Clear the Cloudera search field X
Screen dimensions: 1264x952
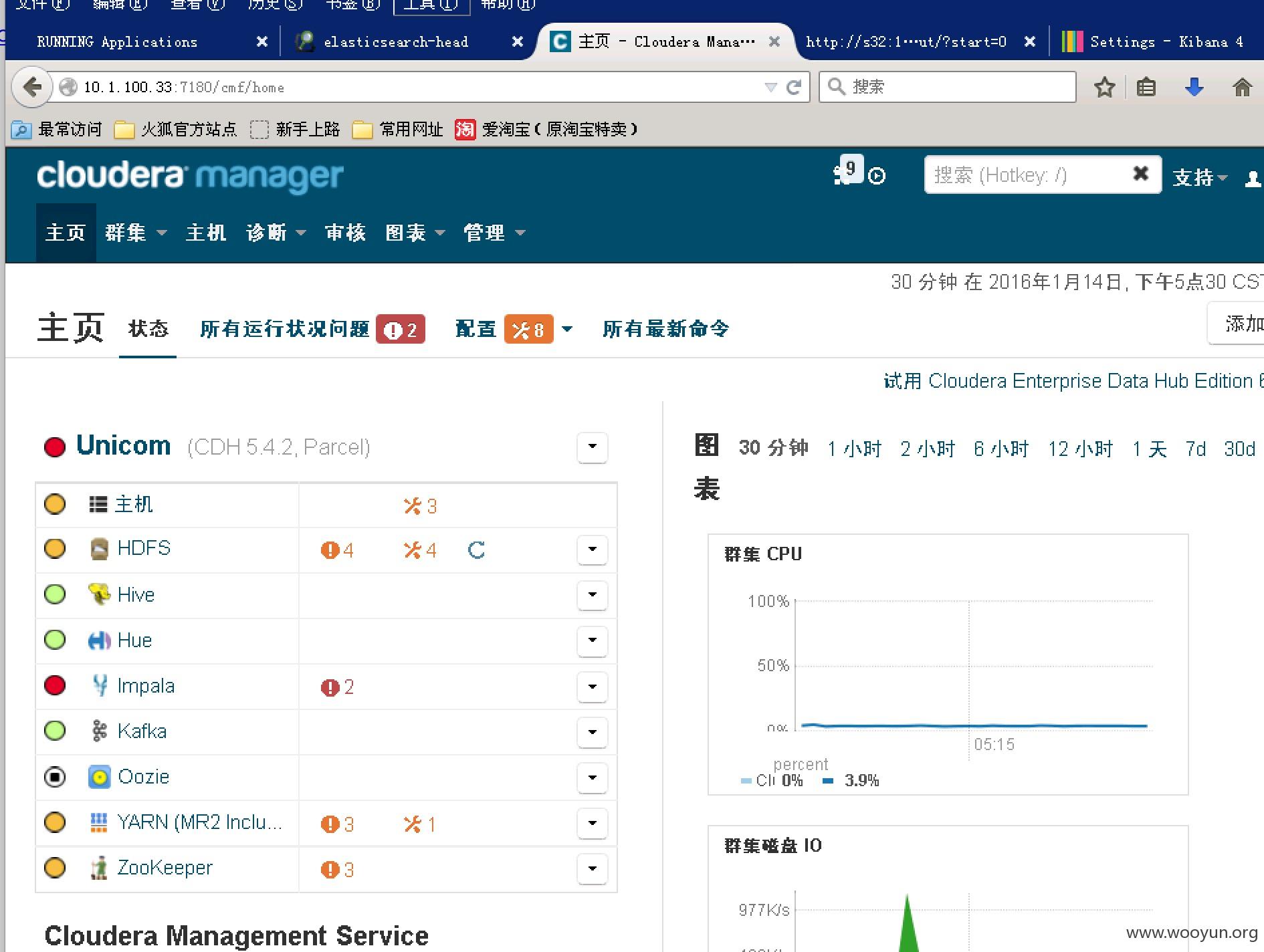pos(1140,174)
